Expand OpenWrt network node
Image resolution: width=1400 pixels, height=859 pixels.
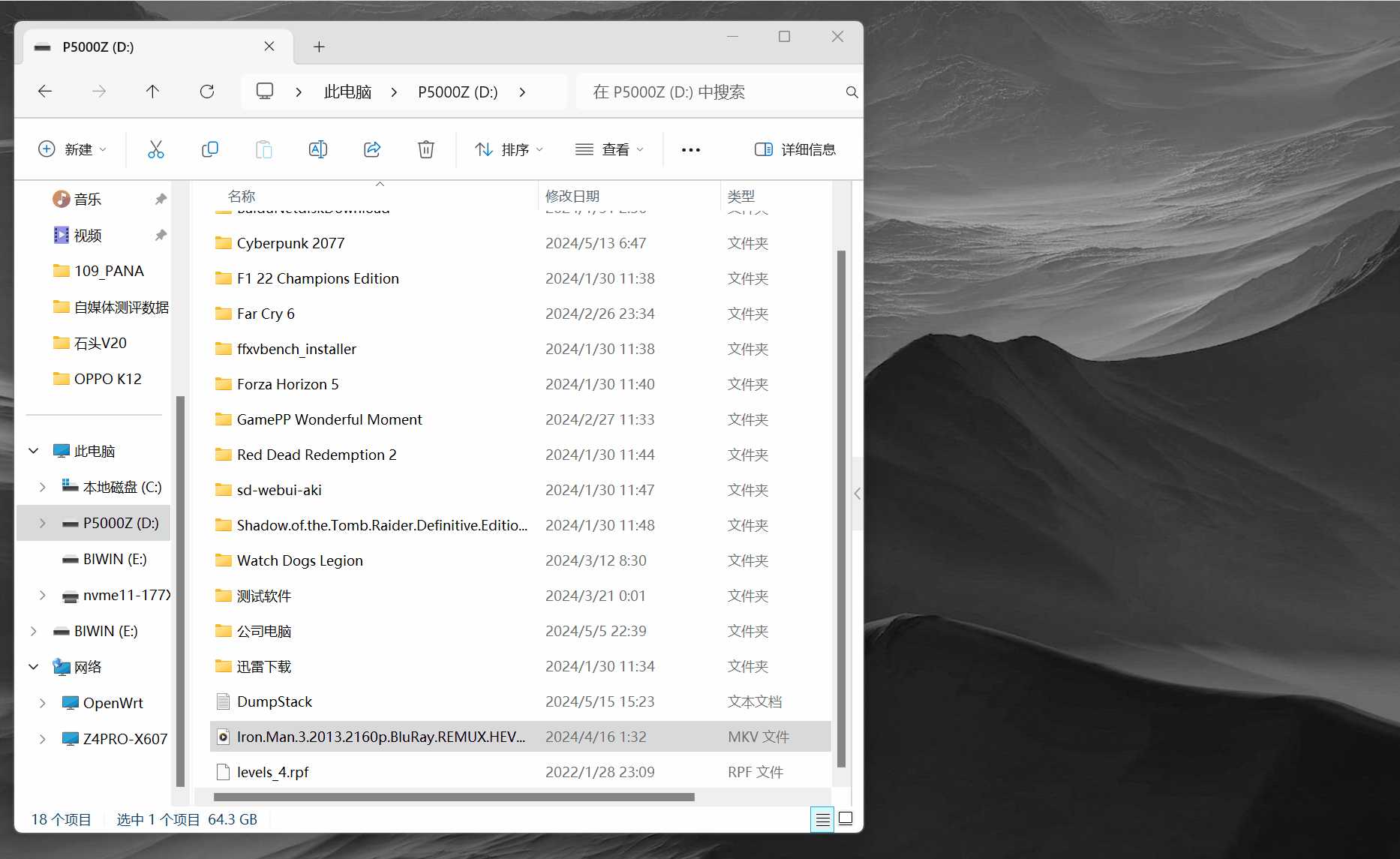pos(43,703)
